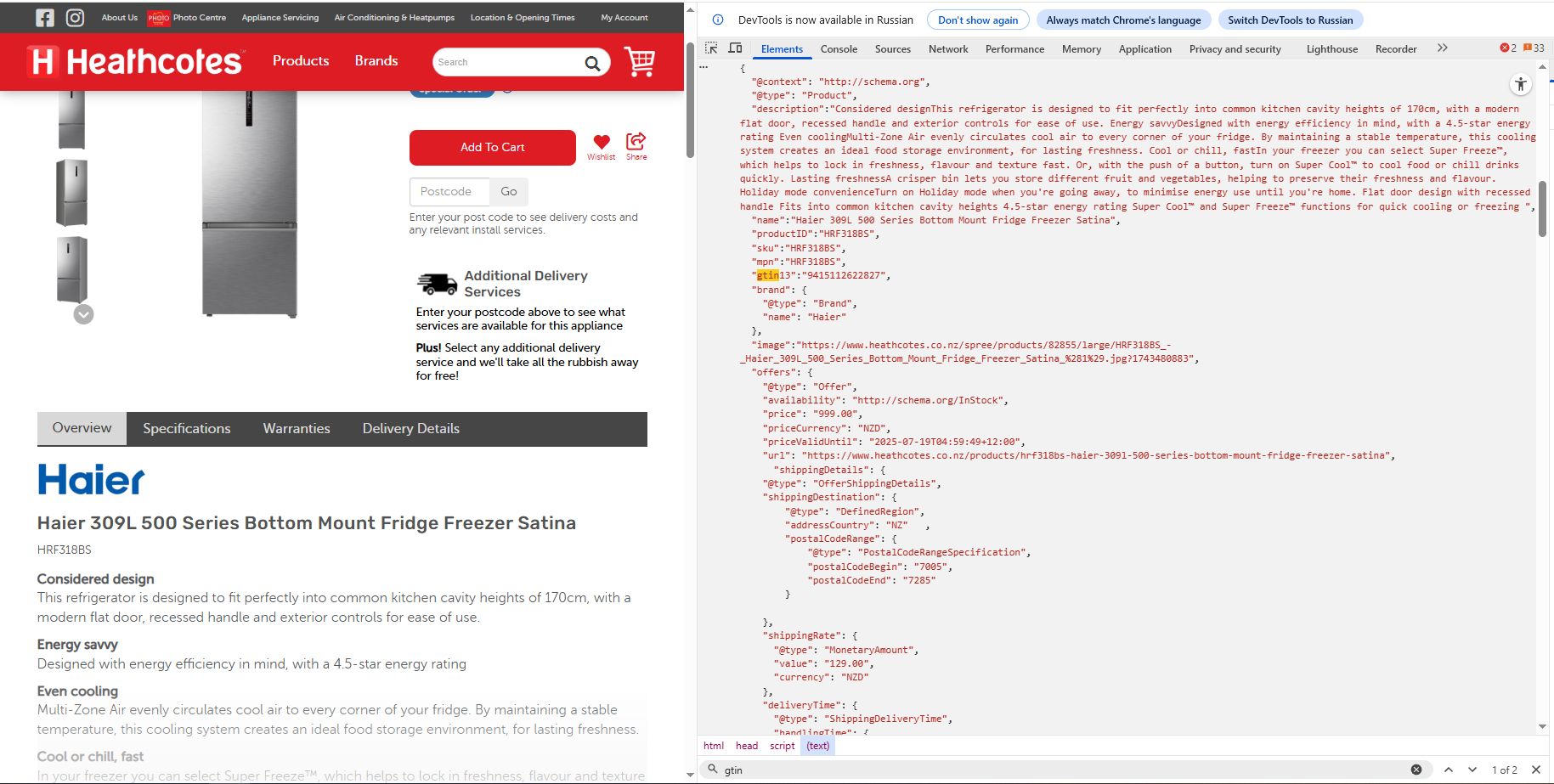Image resolution: width=1554 pixels, height=784 pixels.
Task: Open DevTools Recorder tab
Action: (x=1396, y=49)
